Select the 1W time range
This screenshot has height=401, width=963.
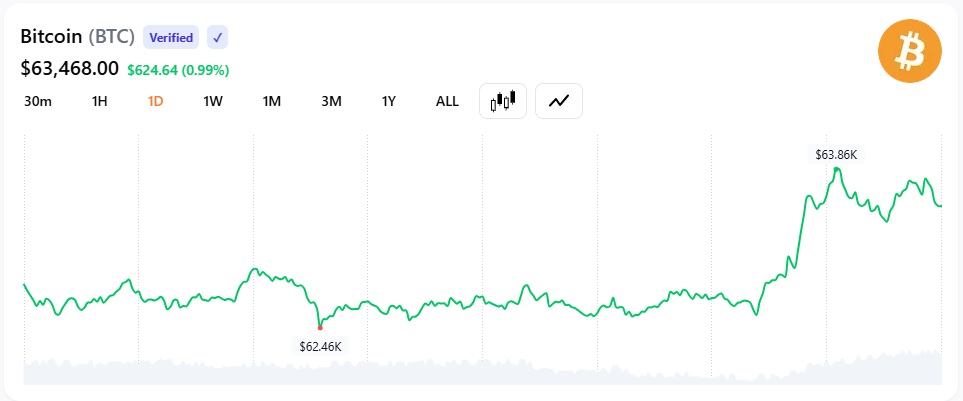pyautogui.click(x=212, y=101)
